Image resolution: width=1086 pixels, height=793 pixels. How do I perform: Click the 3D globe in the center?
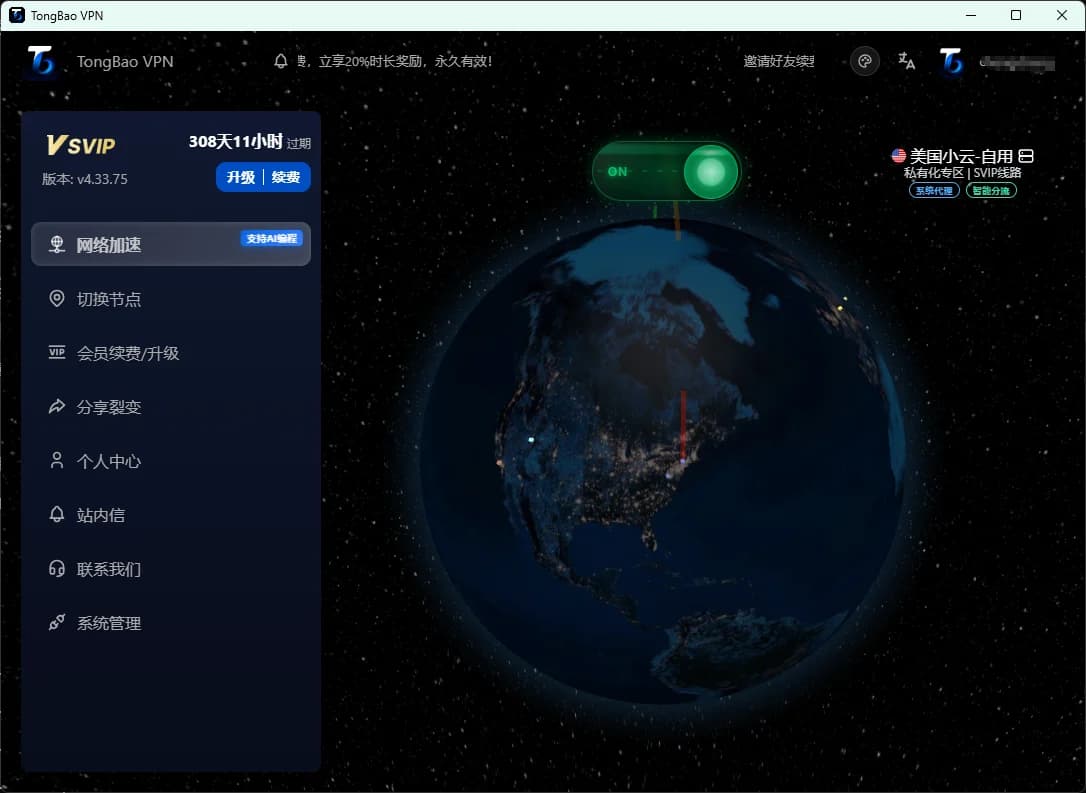tap(663, 460)
